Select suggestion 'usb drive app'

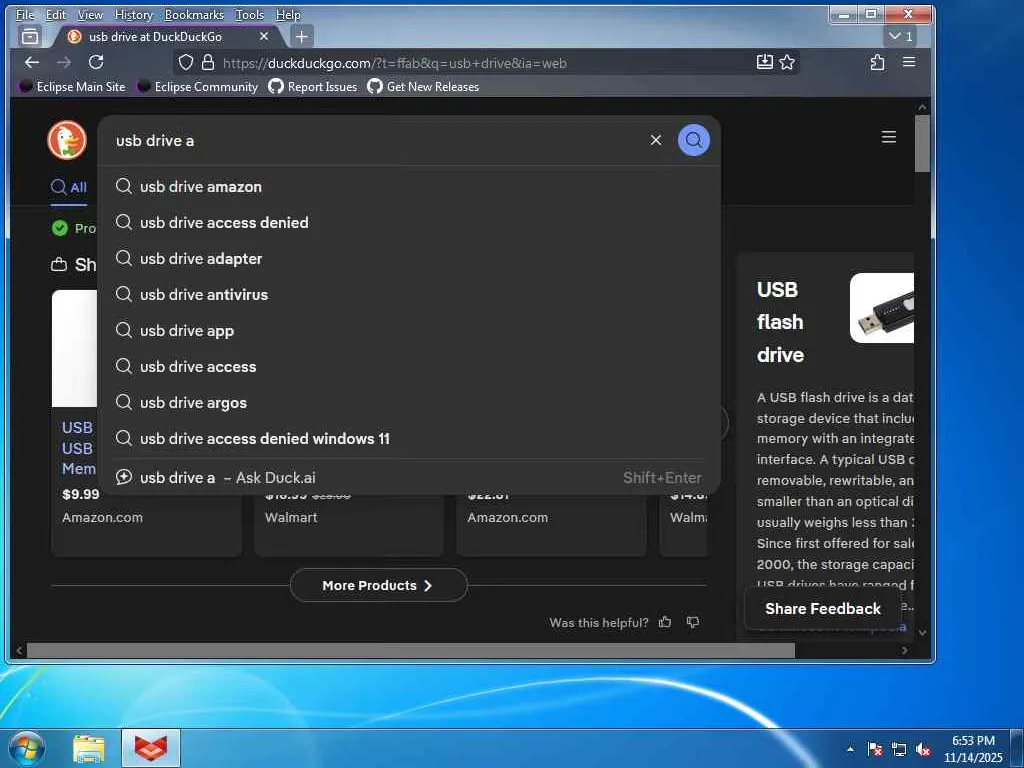[410, 330]
